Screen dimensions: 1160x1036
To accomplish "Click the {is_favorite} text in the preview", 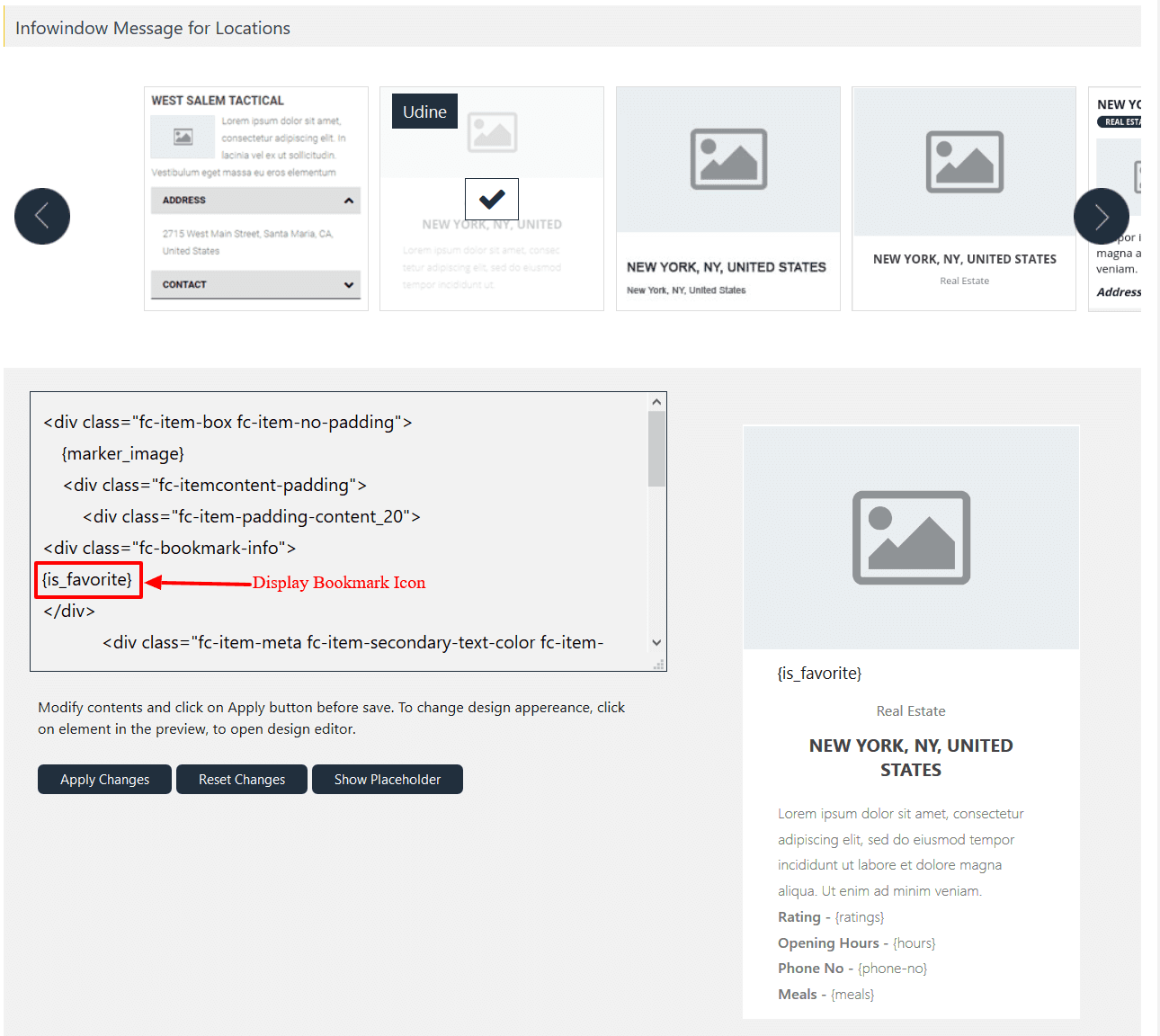I will click(819, 673).
